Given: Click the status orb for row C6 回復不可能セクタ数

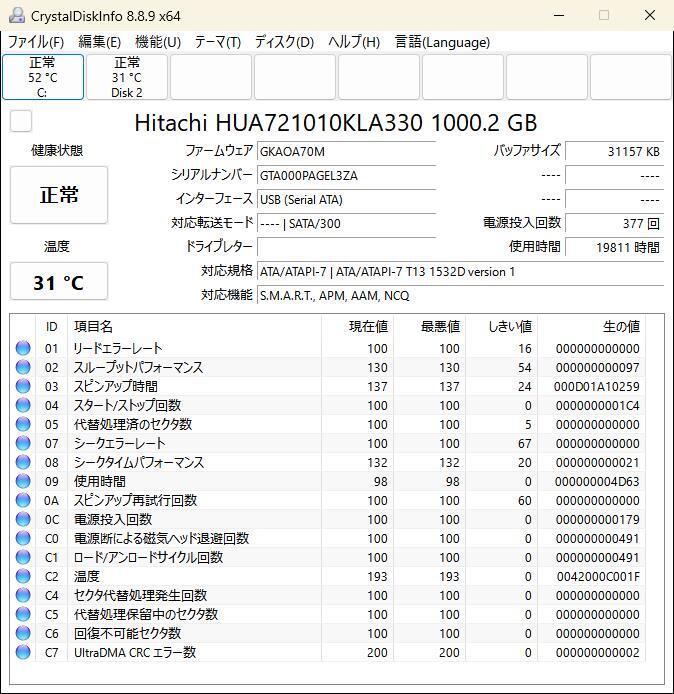Looking at the screenshot, I should pyautogui.click(x=23, y=634).
